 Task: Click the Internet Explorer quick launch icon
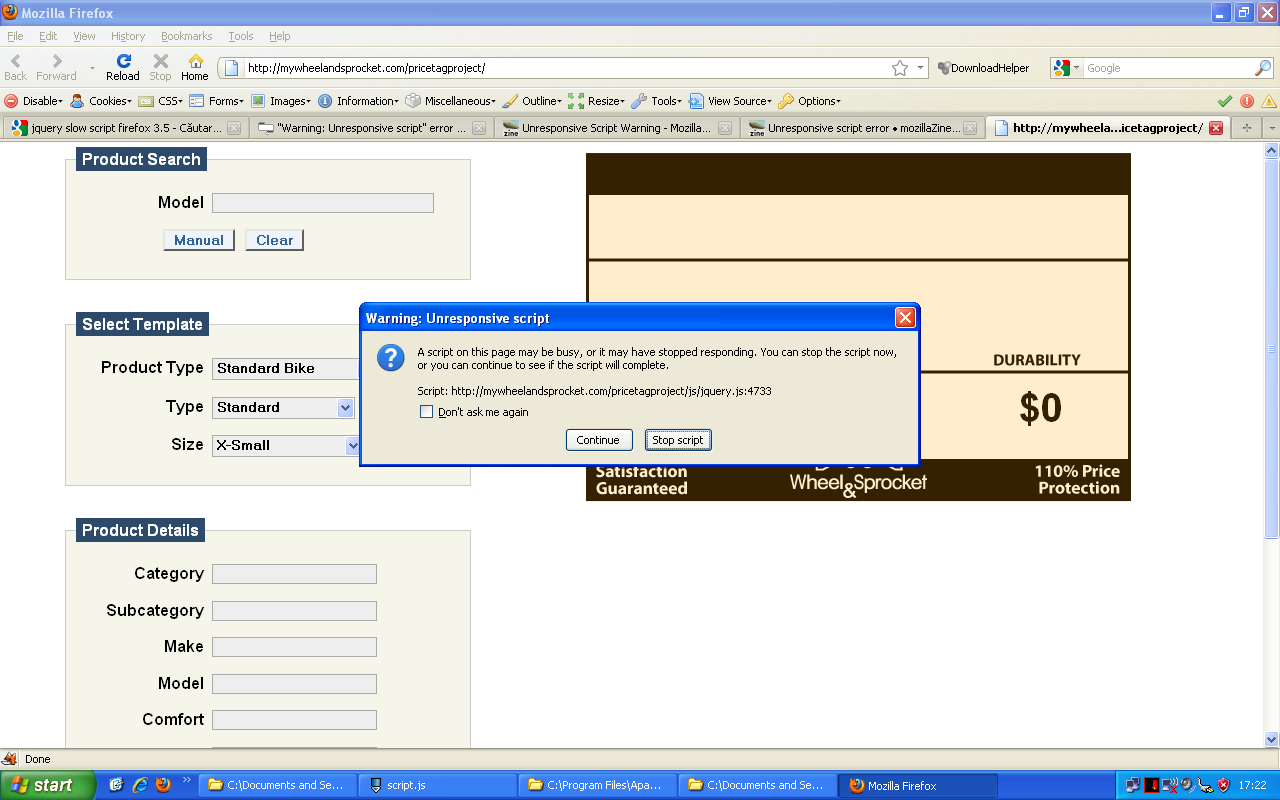pos(139,785)
